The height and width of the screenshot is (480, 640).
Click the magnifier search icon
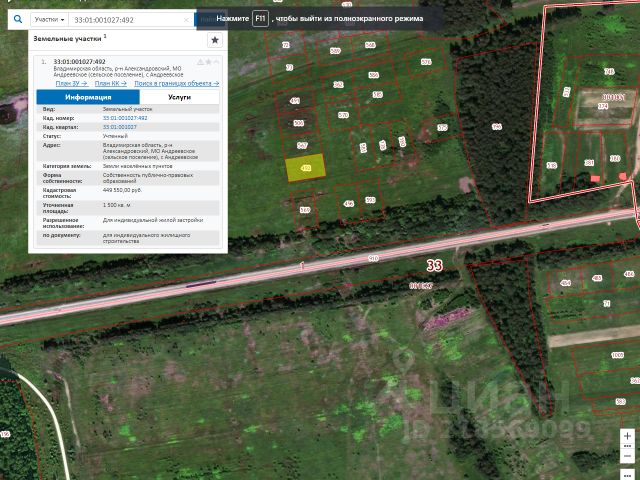pos(18,19)
